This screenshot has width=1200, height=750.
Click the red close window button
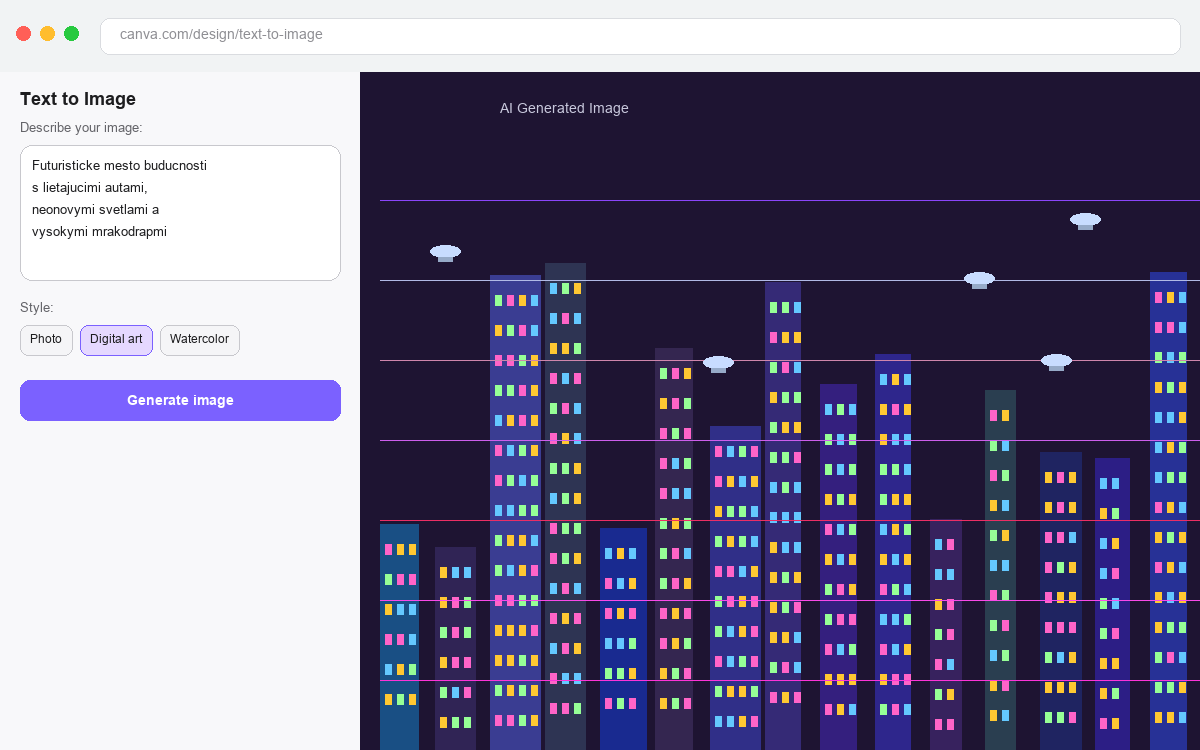pos(23,34)
